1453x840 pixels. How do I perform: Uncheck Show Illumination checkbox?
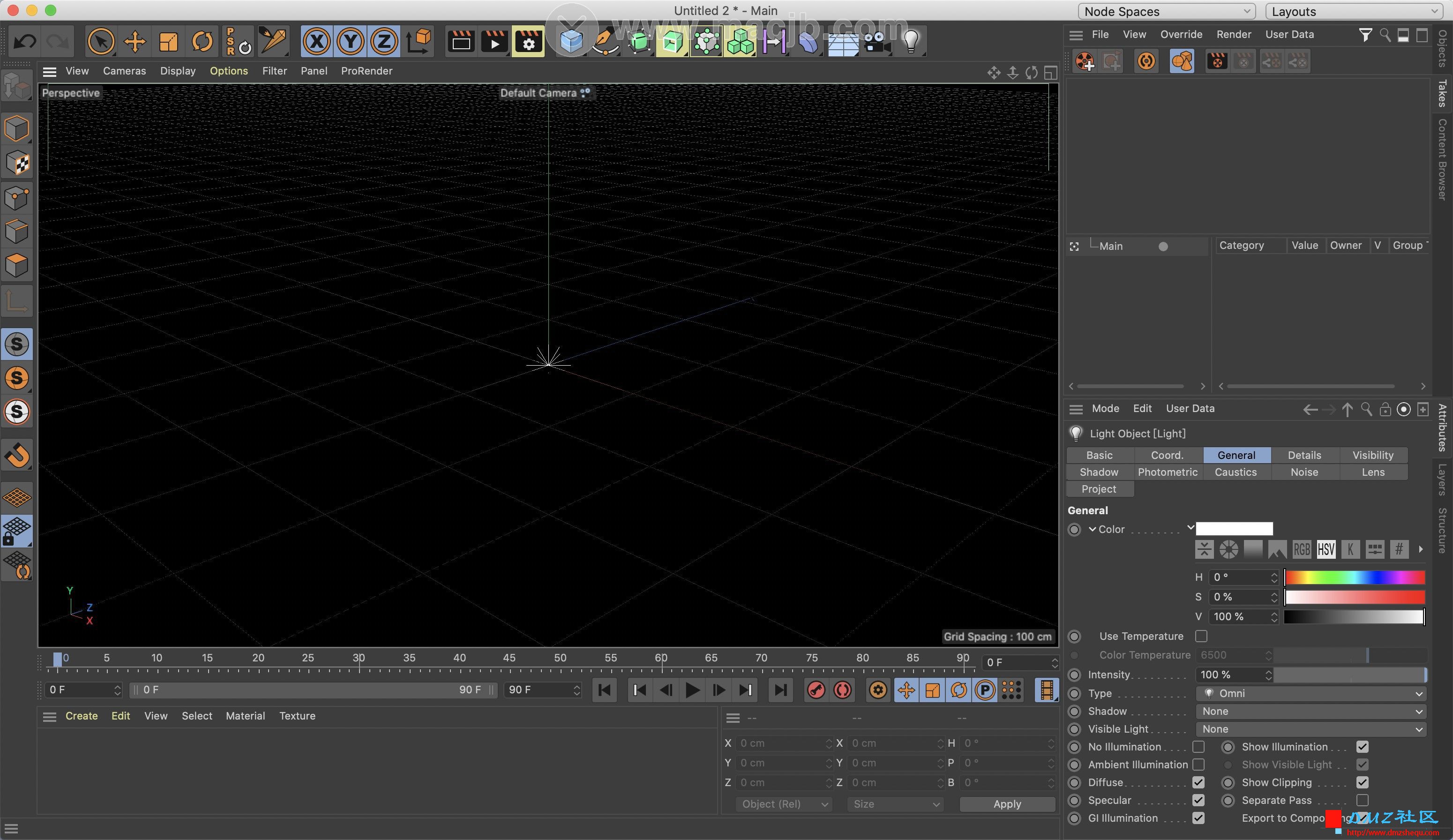[1363, 747]
